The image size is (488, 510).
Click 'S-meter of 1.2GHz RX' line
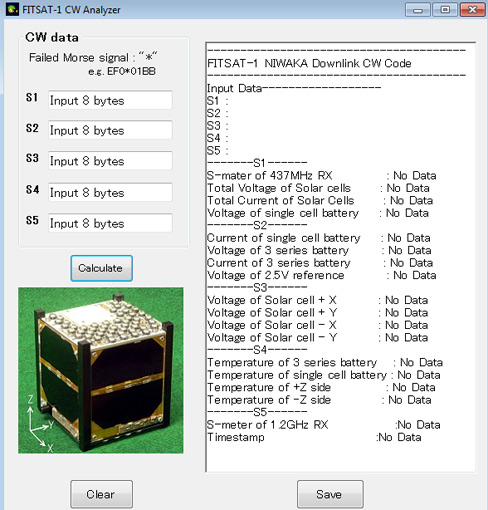coord(323,425)
